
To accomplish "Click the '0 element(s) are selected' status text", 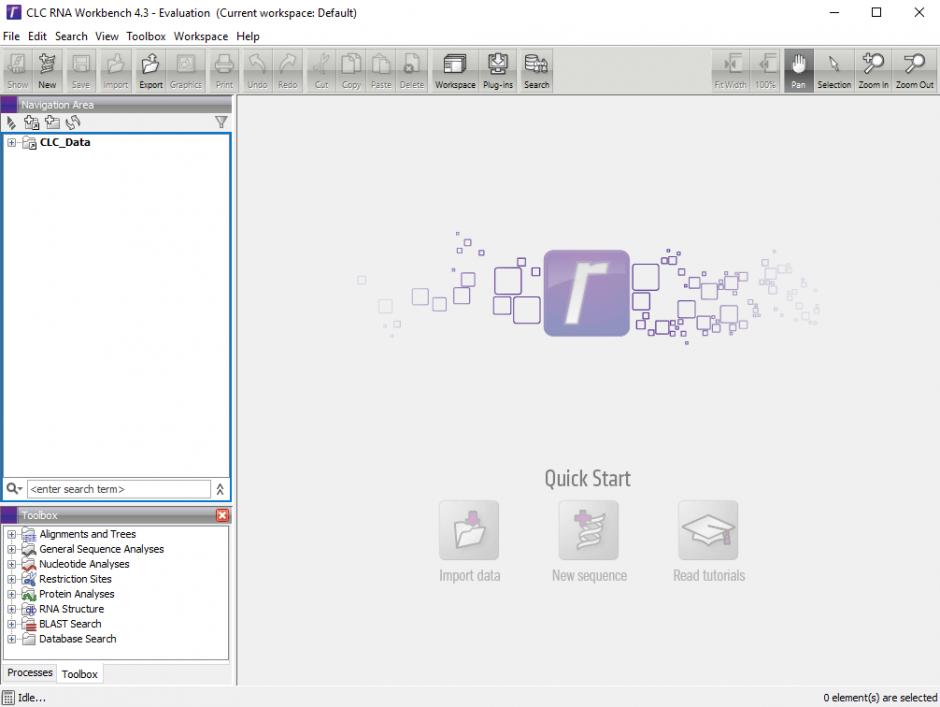I will point(879,697).
